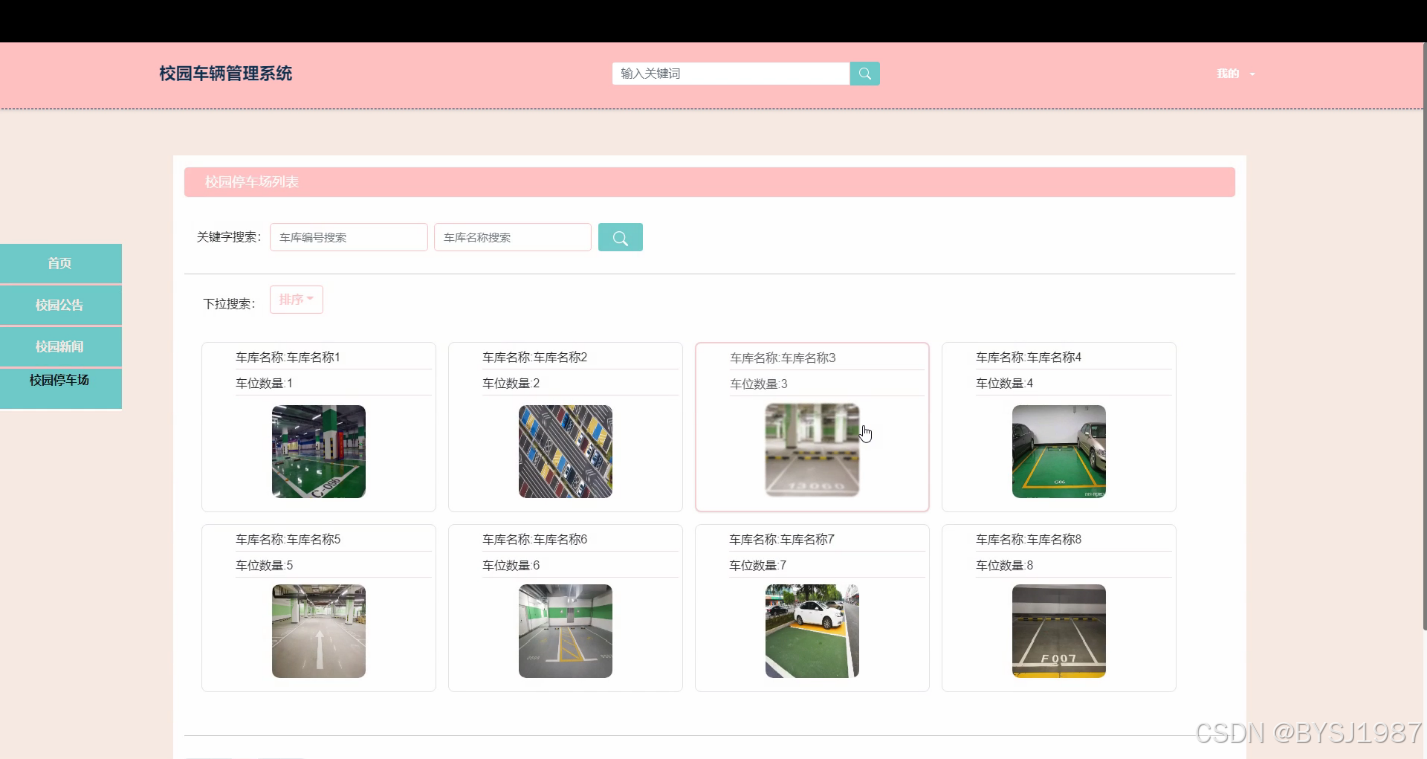Click the garage search magnifier button
The image size is (1427, 759).
point(620,237)
